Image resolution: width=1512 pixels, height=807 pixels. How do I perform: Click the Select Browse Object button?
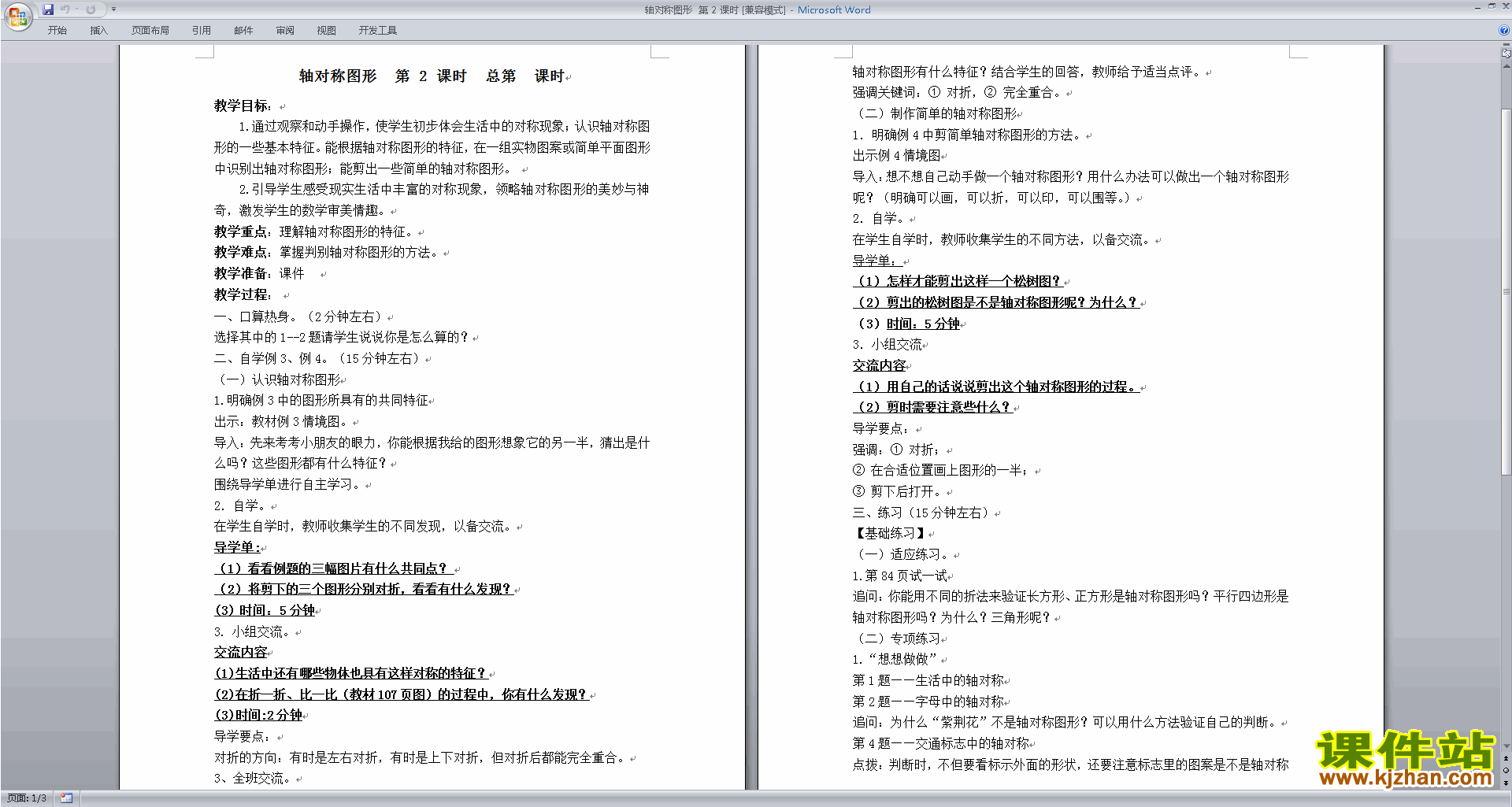pyautogui.click(x=1506, y=770)
